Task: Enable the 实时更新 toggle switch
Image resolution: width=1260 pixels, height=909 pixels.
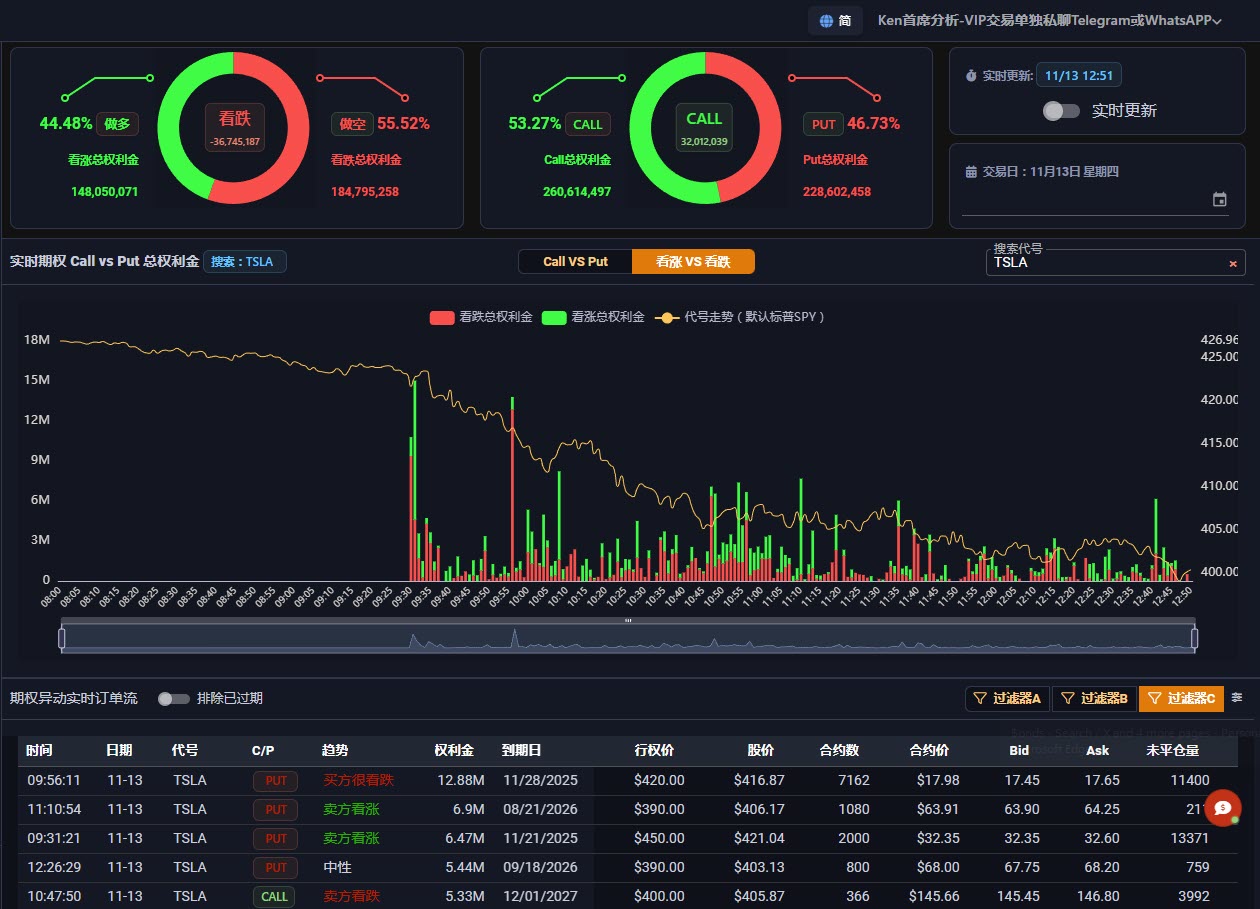Action: coord(1061,111)
